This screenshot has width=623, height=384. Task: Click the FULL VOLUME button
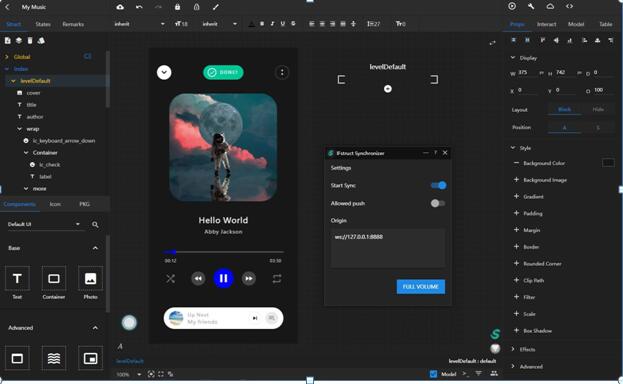(421, 287)
